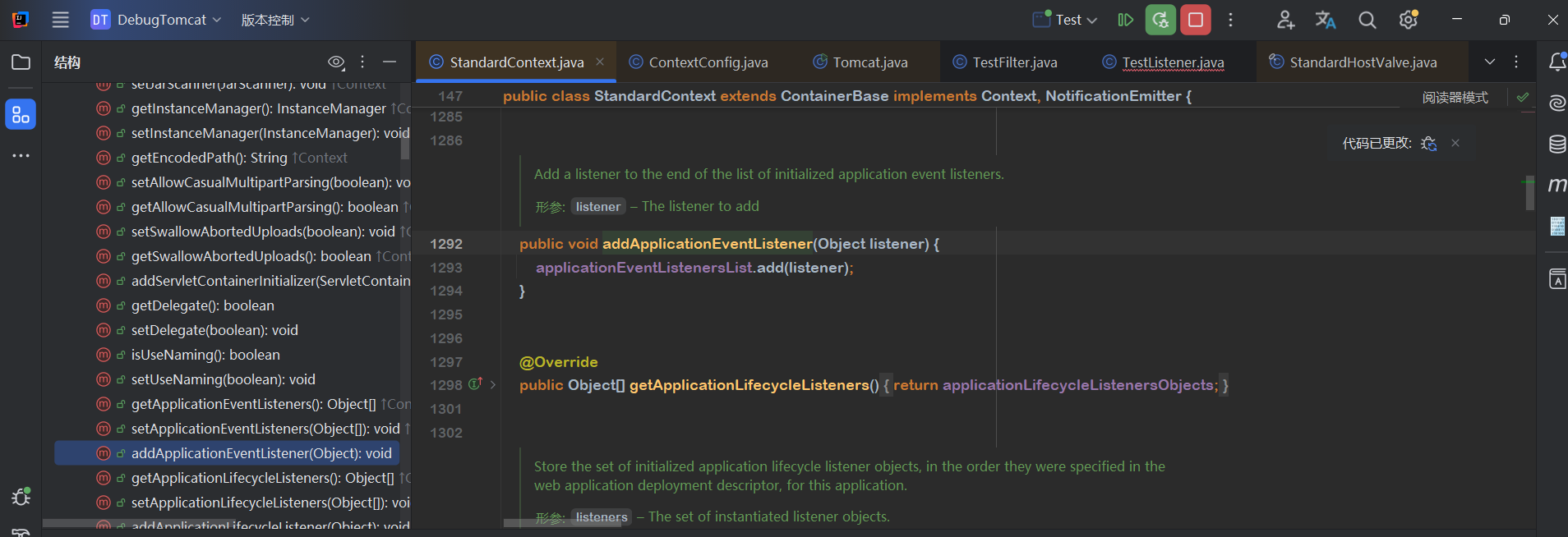Toggle reader mode label in editor
Image resolution: width=1568 pixels, height=537 pixels.
[x=1455, y=98]
